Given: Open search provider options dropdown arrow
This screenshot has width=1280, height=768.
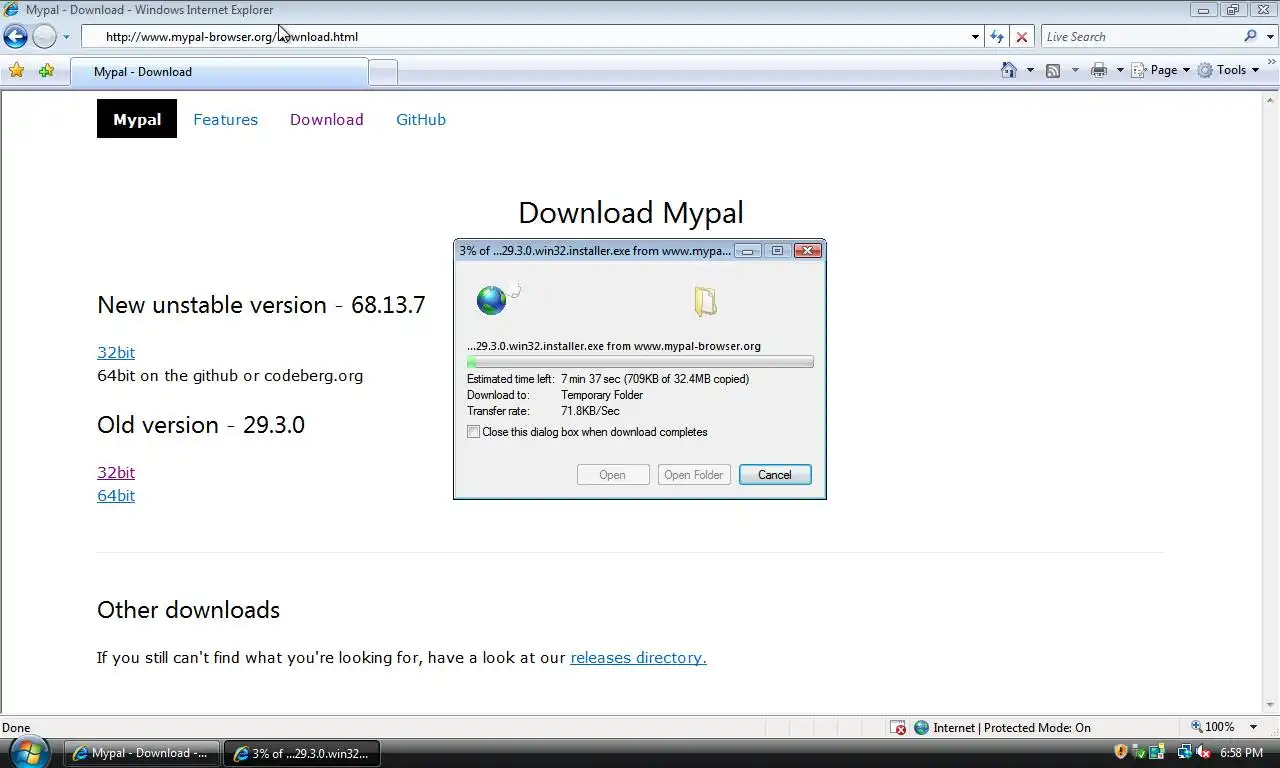Looking at the screenshot, I should point(1269,37).
